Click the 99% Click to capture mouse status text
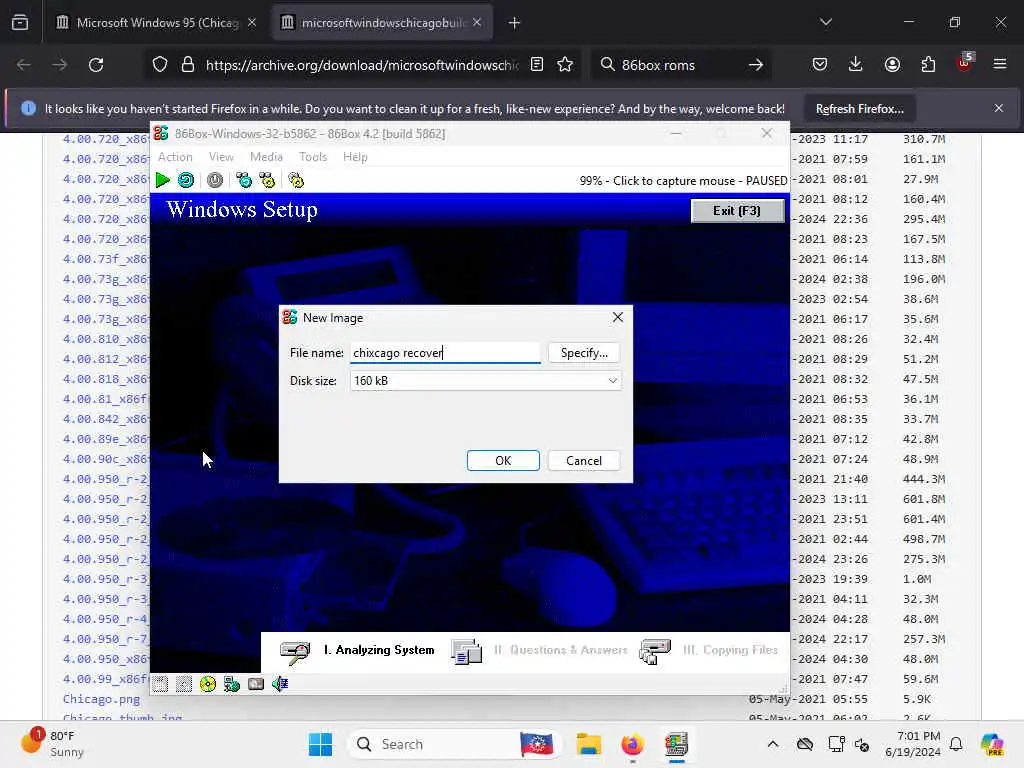Image resolution: width=1024 pixels, height=768 pixels. [683, 181]
